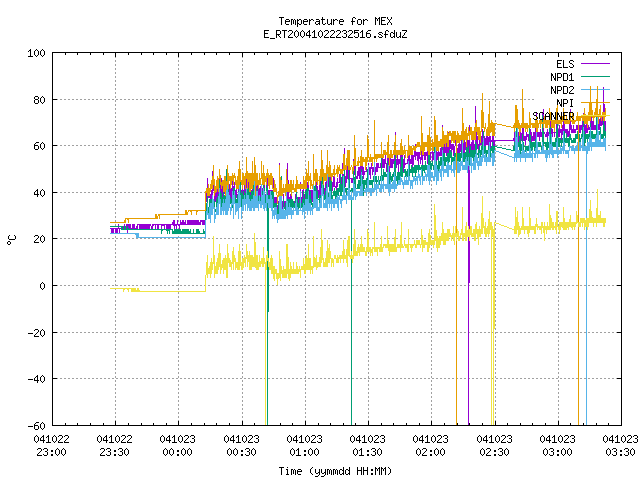The image size is (640, 480).
Task: Click the x-axis tick label 041023 03:30
Action: (620, 446)
